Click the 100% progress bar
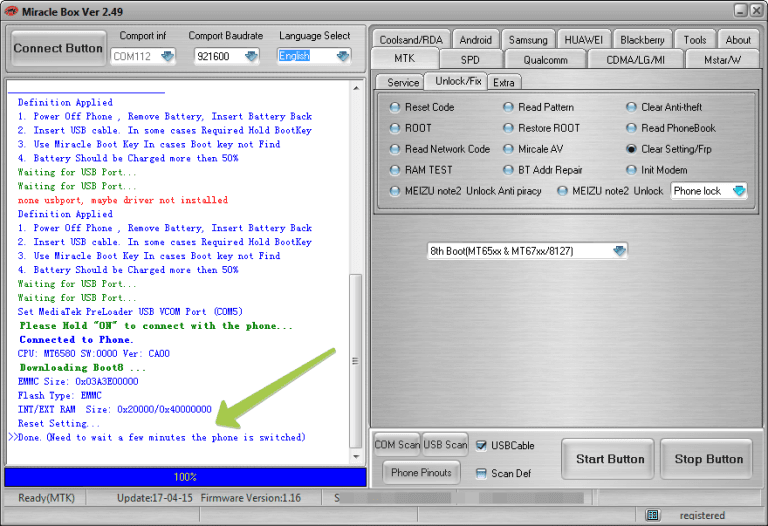Image resolution: width=768 pixels, height=526 pixels. click(185, 477)
